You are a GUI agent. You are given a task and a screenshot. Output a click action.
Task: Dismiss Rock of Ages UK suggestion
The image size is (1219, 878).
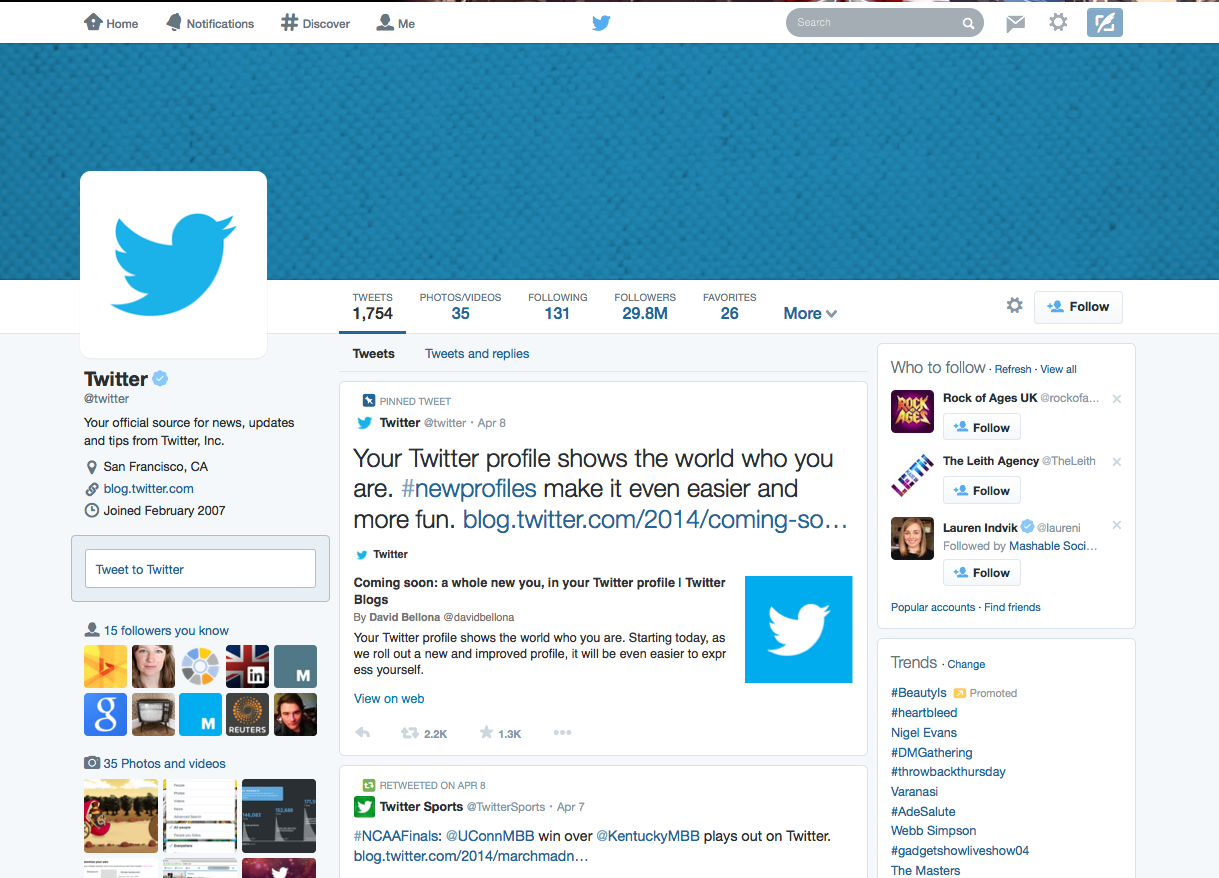(1117, 399)
